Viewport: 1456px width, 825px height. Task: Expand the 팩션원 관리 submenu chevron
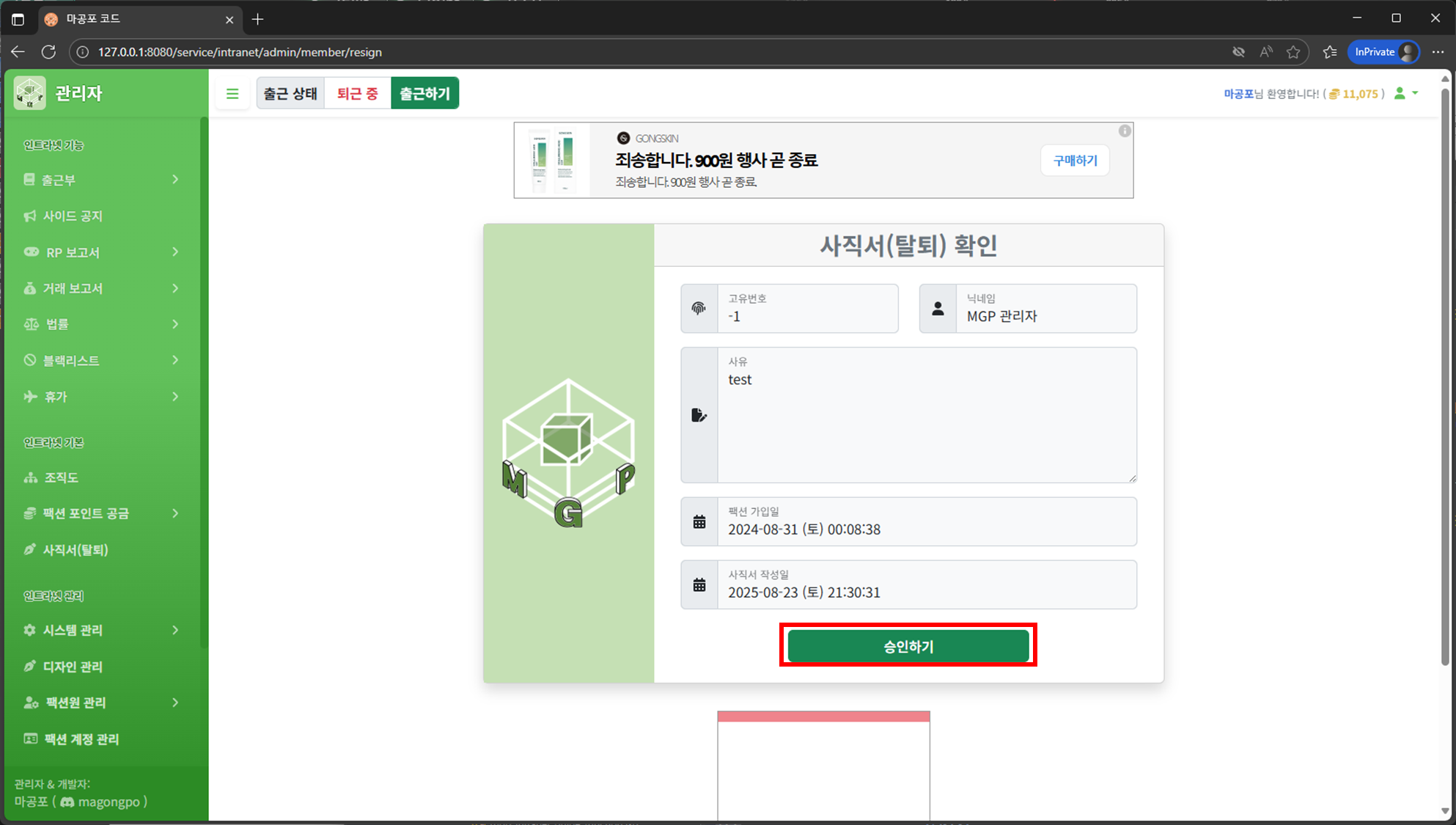point(175,703)
